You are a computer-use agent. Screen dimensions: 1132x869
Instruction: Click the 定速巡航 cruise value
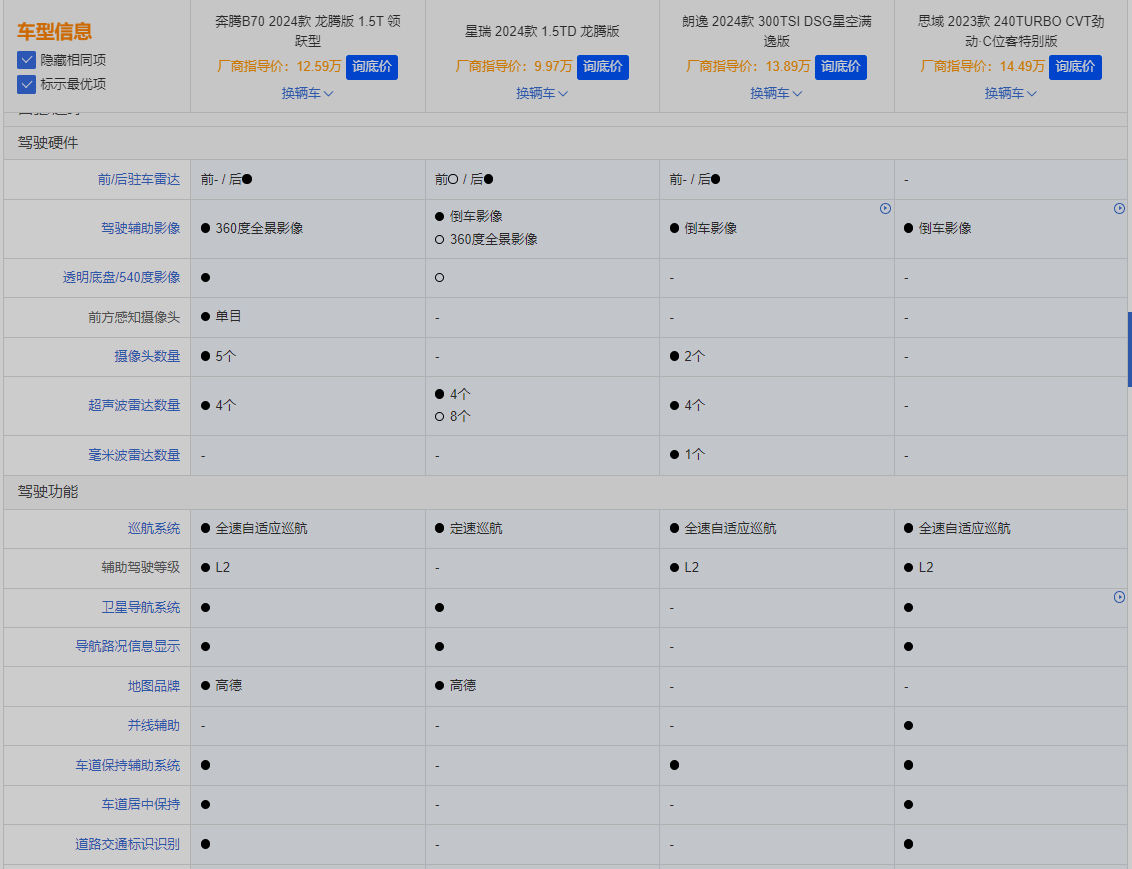476,528
